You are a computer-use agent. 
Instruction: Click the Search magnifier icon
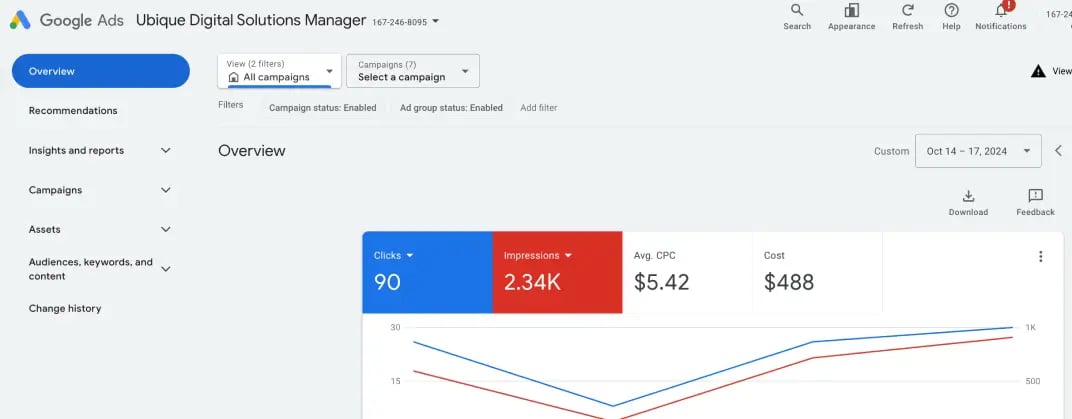pos(797,11)
